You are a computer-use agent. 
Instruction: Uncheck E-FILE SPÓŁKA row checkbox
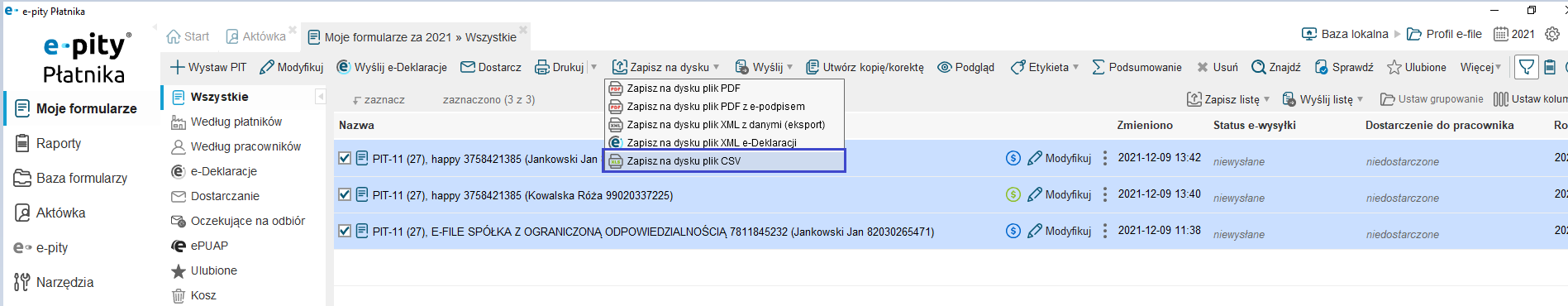[345, 231]
